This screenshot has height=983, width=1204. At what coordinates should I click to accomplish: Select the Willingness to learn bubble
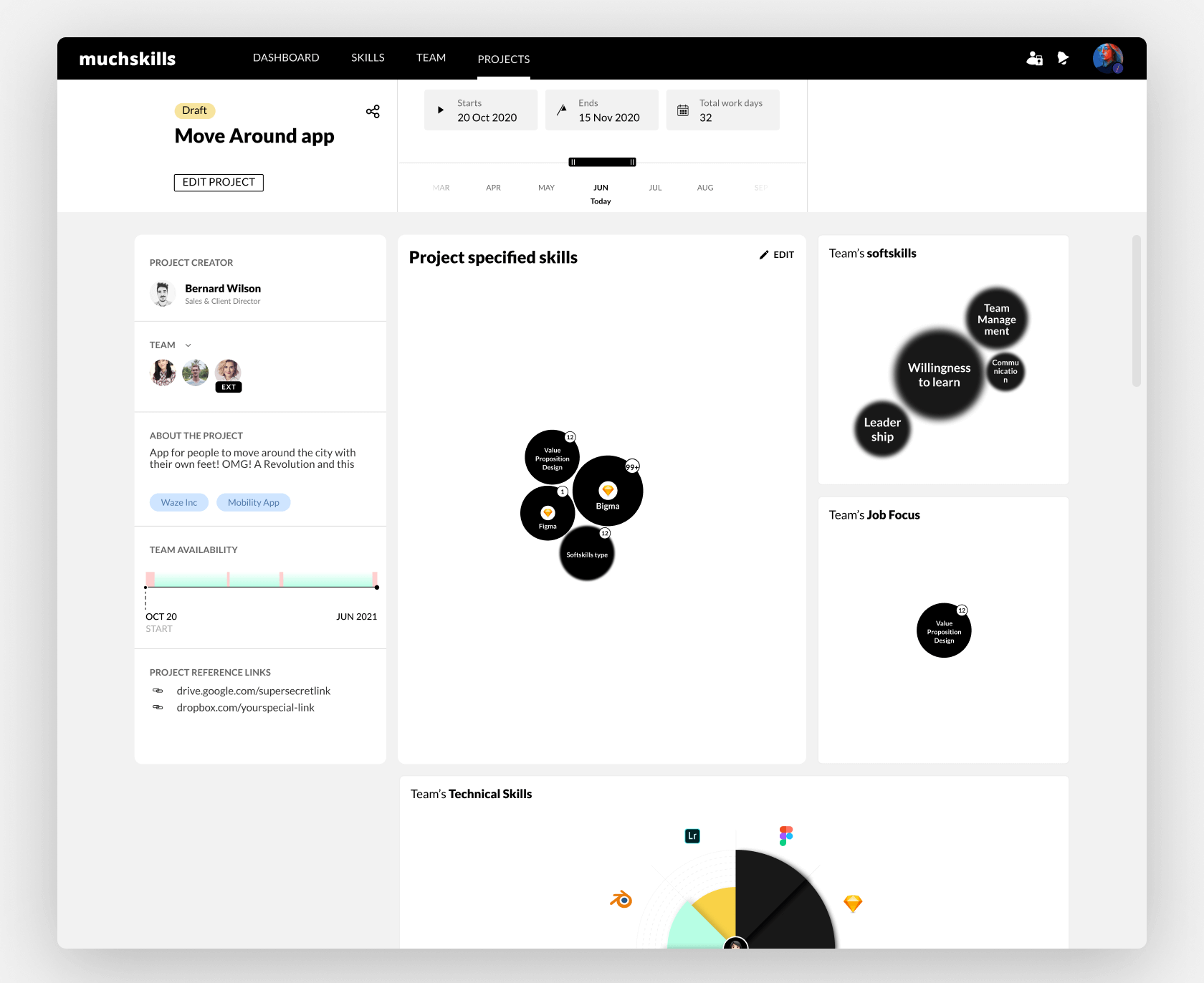[939, 374]
